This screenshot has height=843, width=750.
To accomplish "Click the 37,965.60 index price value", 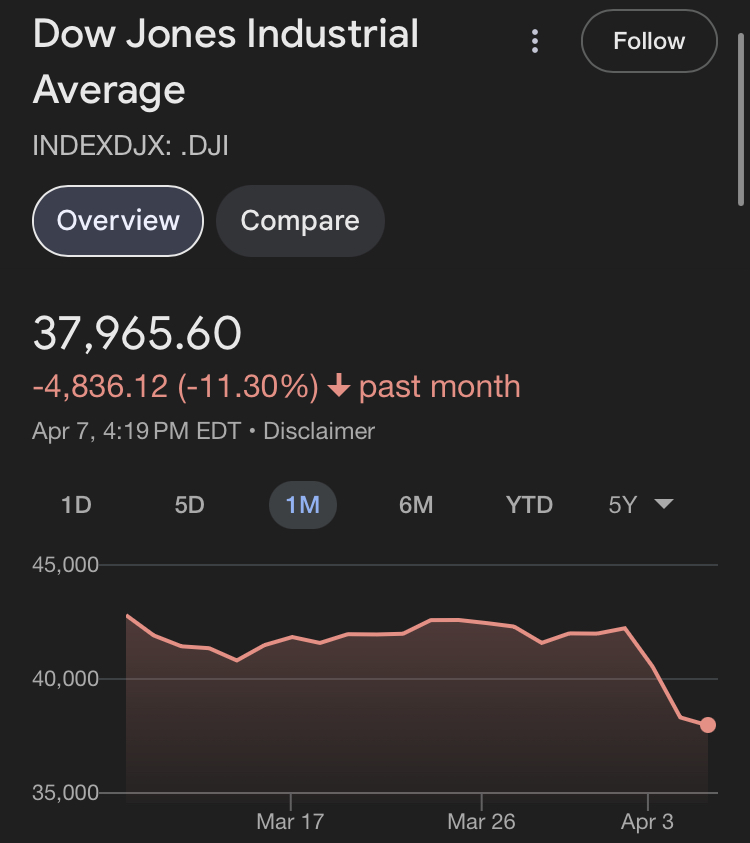I will point(137,333).
